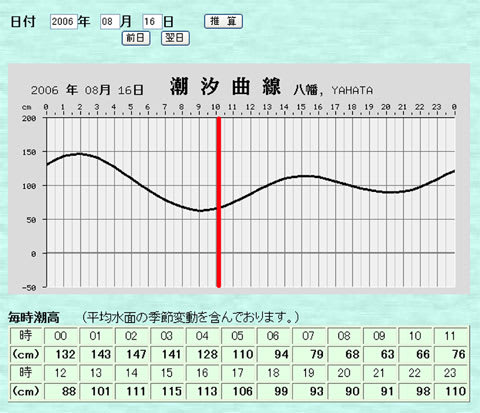Click the 八幡, YAHATA location label
The height and width of the screenshot is (413, 480).
333,90
